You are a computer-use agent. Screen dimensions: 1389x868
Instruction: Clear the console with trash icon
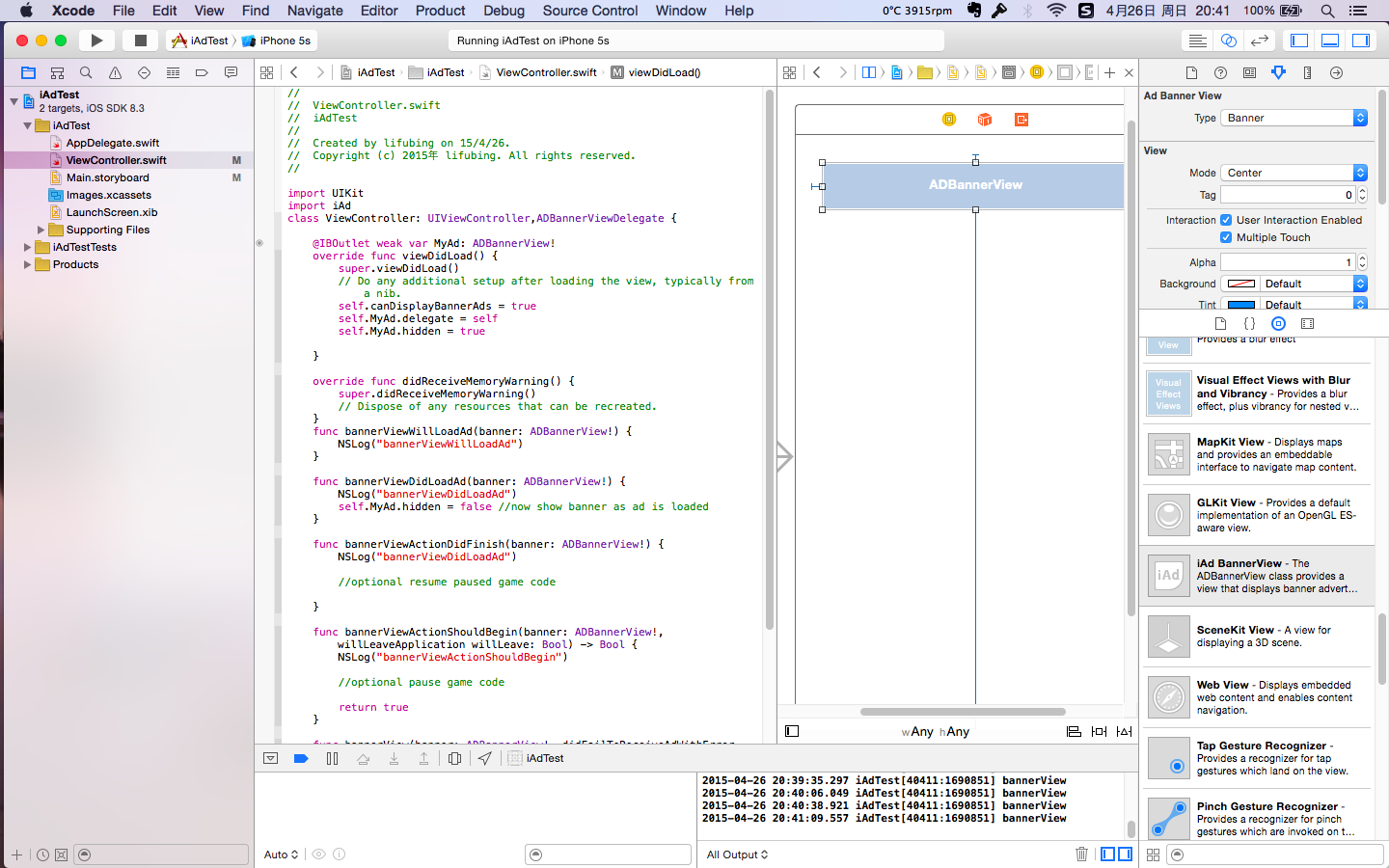pyautogui.click(x=1081, y=854)
